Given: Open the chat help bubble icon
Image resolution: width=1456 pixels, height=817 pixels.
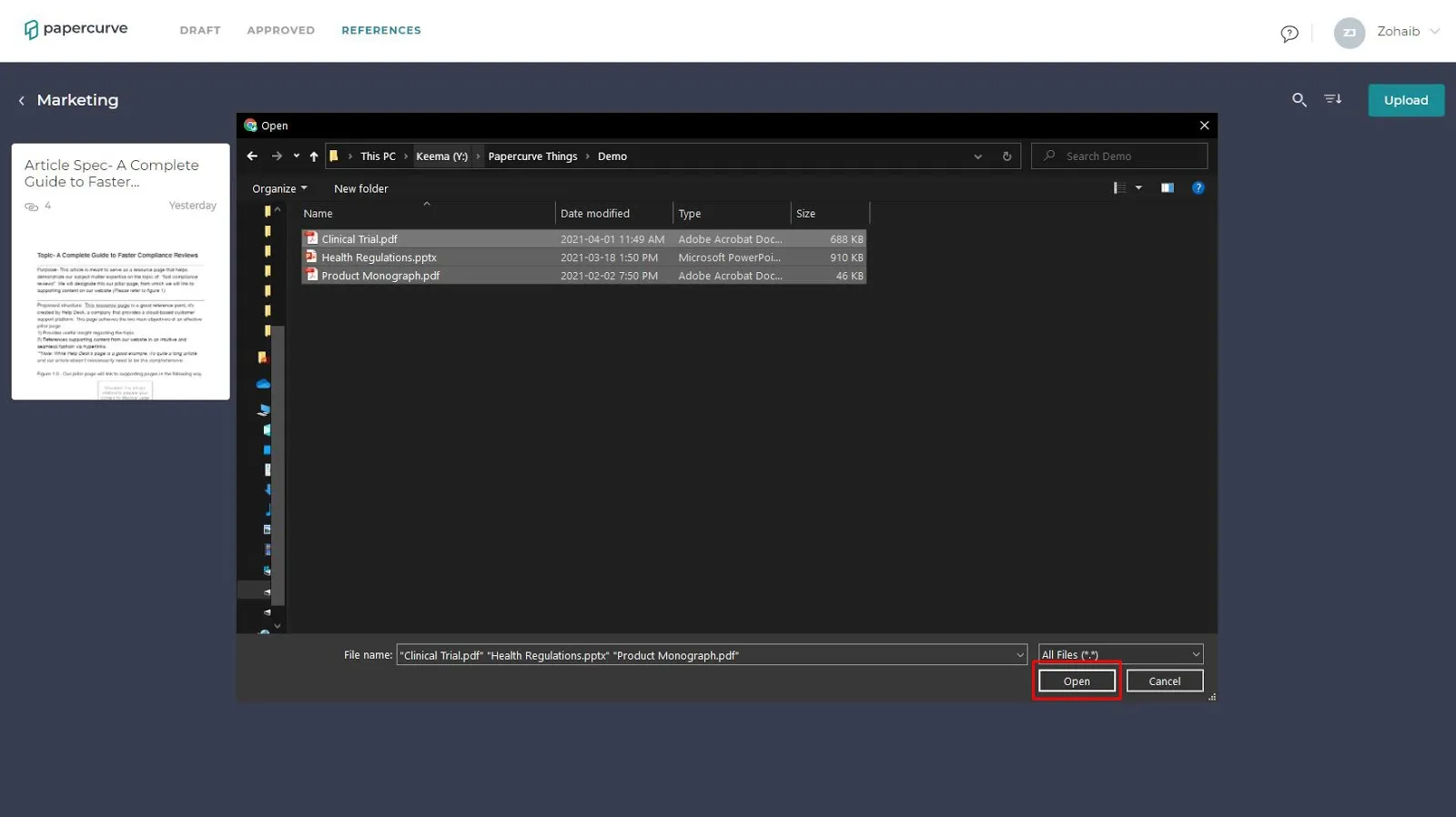Looking at the screenshot, I should (1289, 34).
